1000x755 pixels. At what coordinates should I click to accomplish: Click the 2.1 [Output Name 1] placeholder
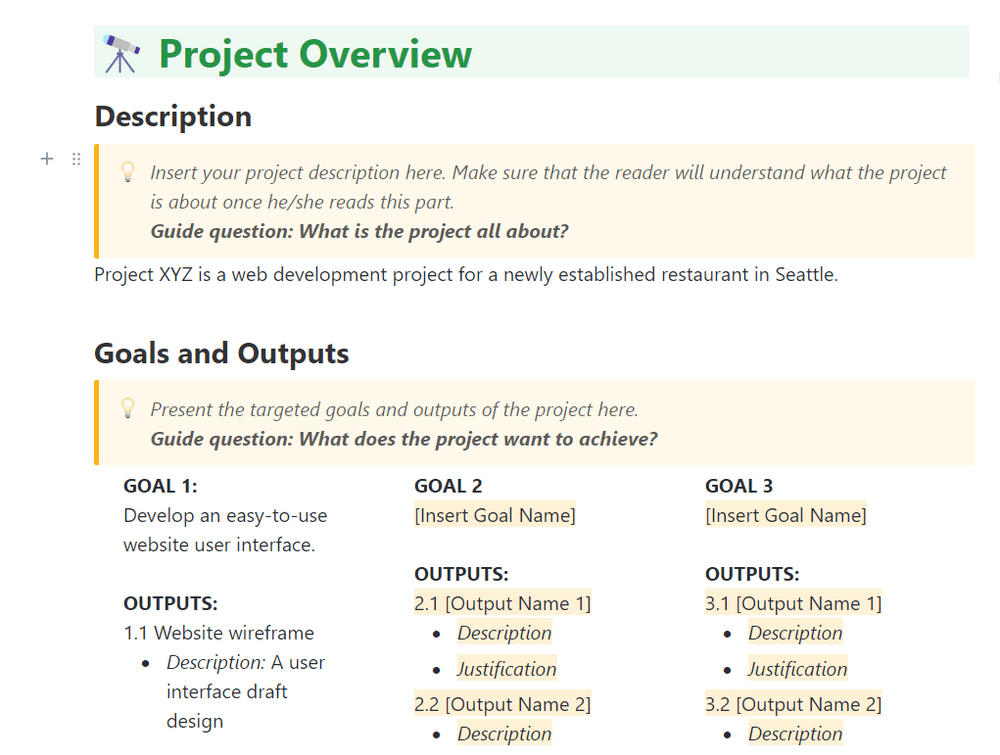click(502, 603)
